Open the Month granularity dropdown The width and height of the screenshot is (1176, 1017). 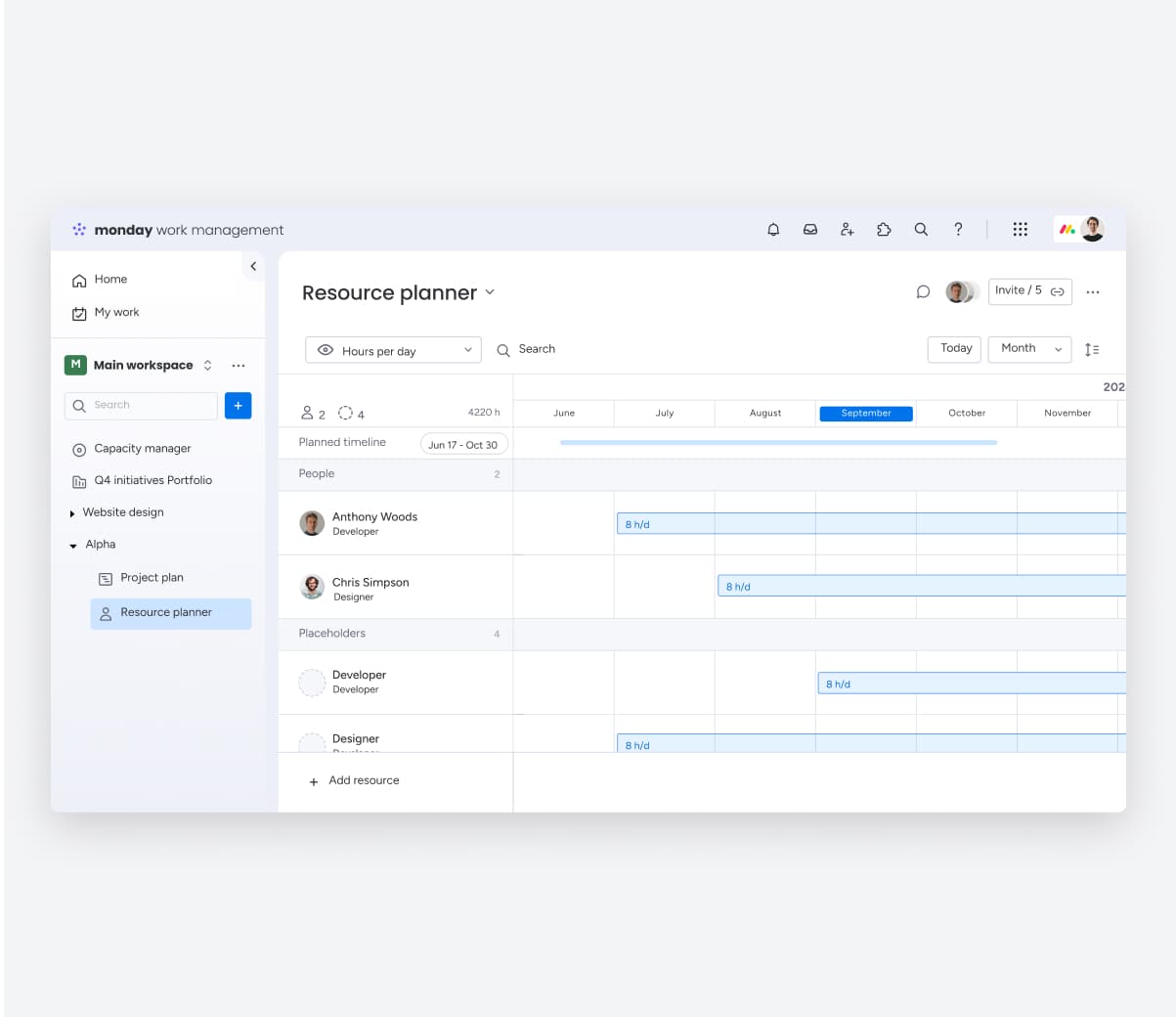[x=1028, y=349]
